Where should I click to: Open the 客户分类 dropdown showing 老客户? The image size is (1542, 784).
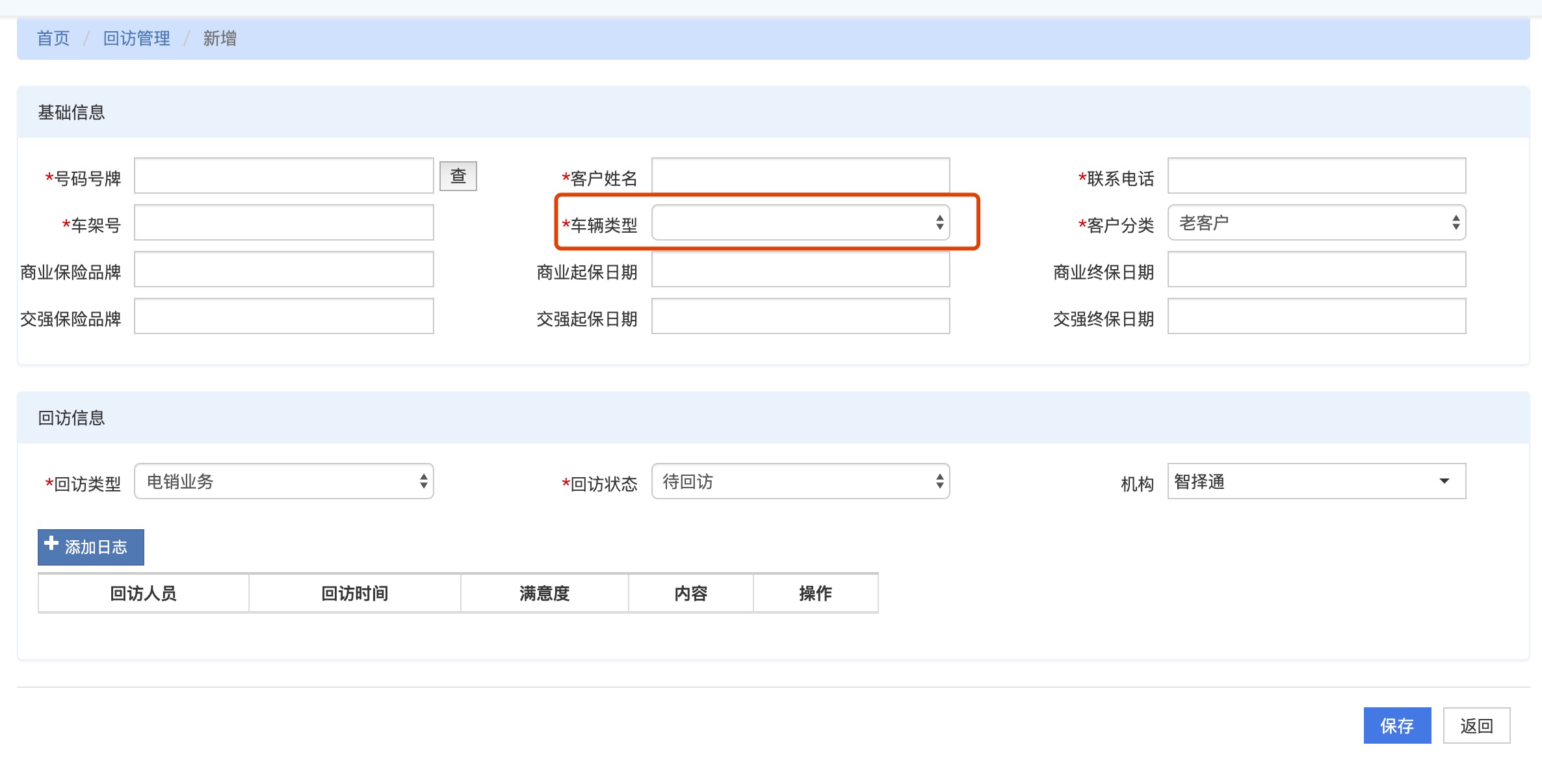pos(1316,223)
